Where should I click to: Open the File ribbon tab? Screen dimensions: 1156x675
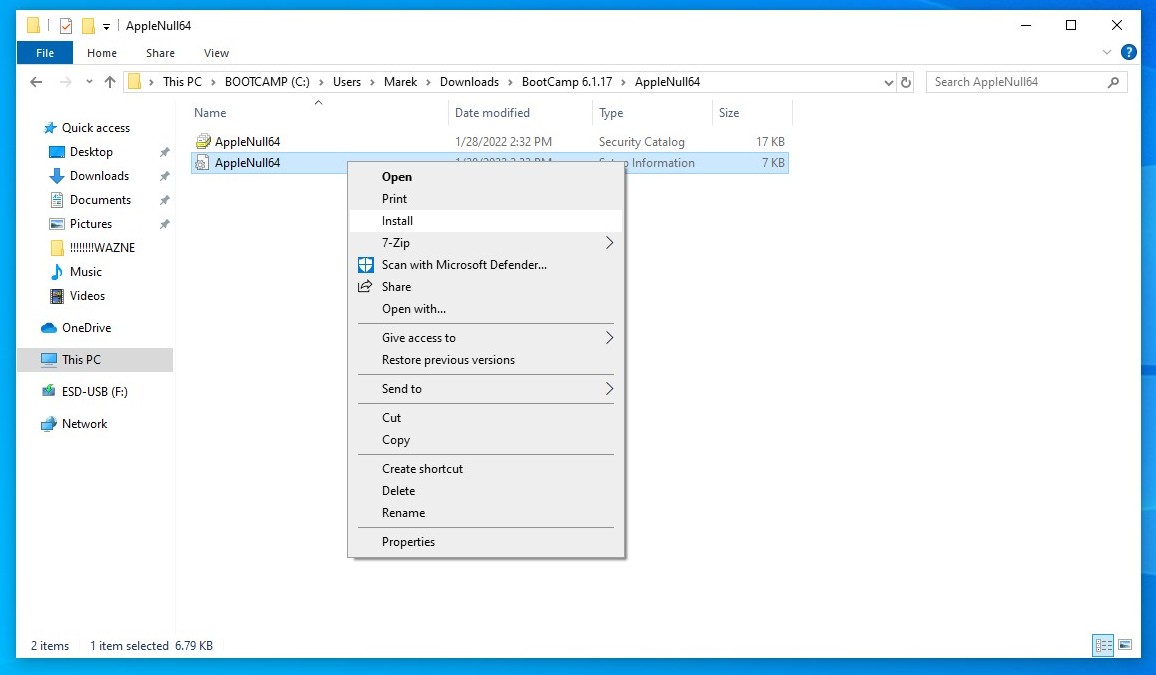[x=45, y=53]
